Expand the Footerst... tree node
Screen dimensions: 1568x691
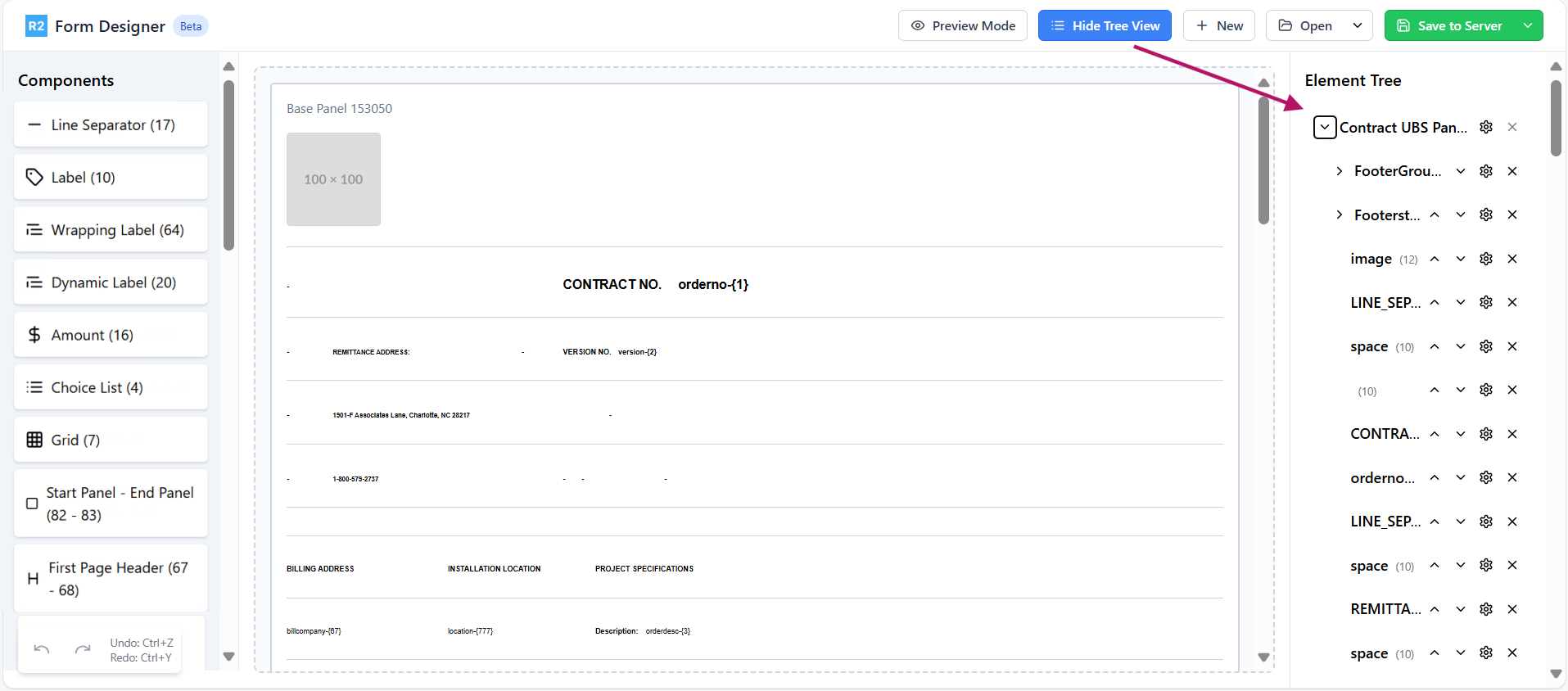1339,215
